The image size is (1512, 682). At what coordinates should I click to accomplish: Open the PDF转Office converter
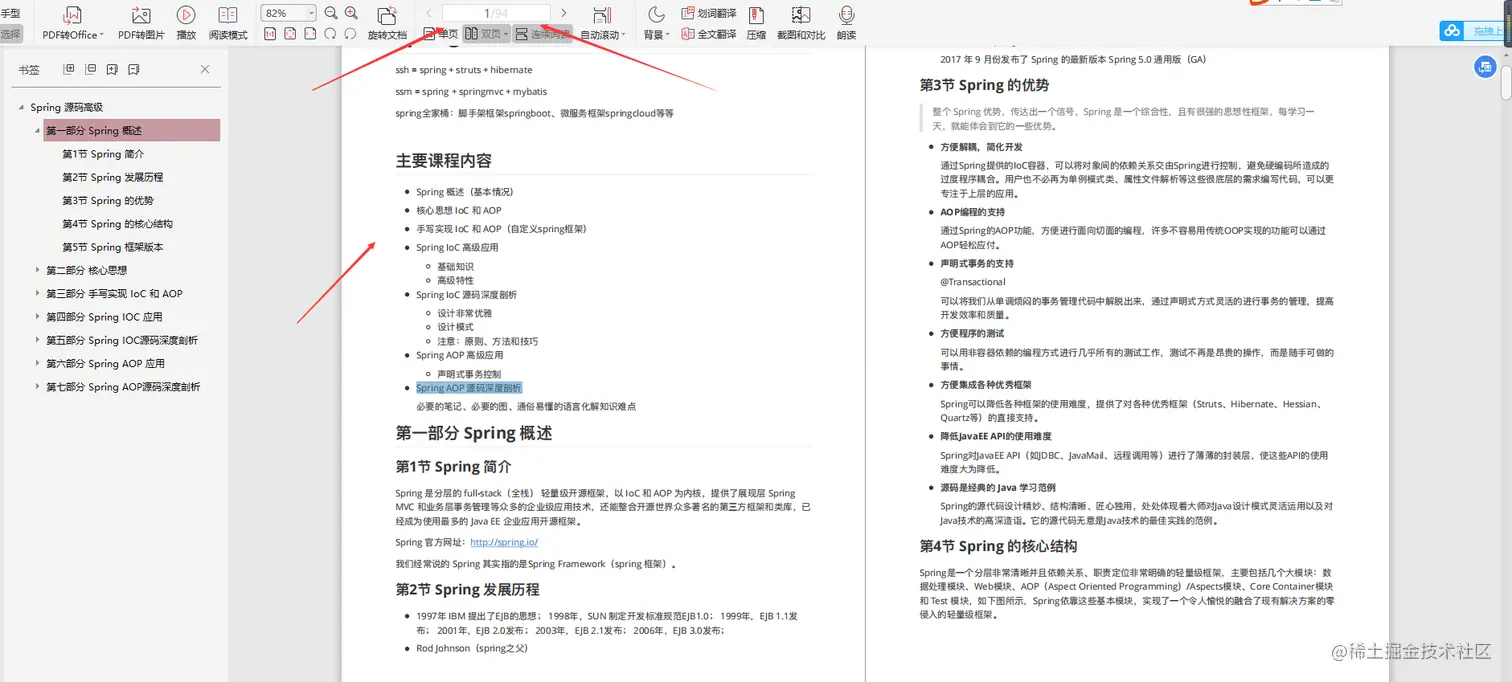72,23
